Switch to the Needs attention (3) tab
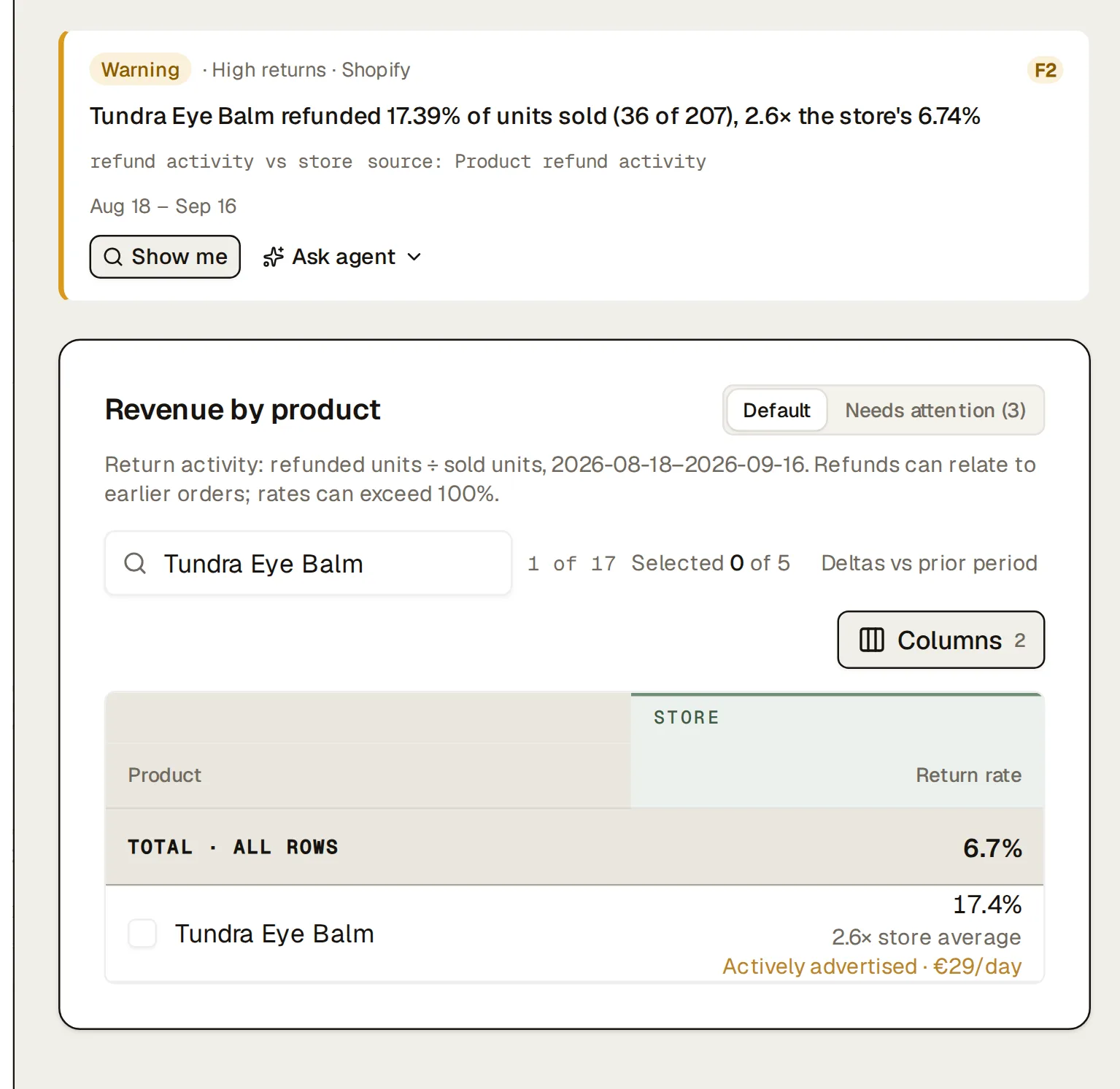The width and height of the screenshot is (1120, 1089). tap(935, 410)
